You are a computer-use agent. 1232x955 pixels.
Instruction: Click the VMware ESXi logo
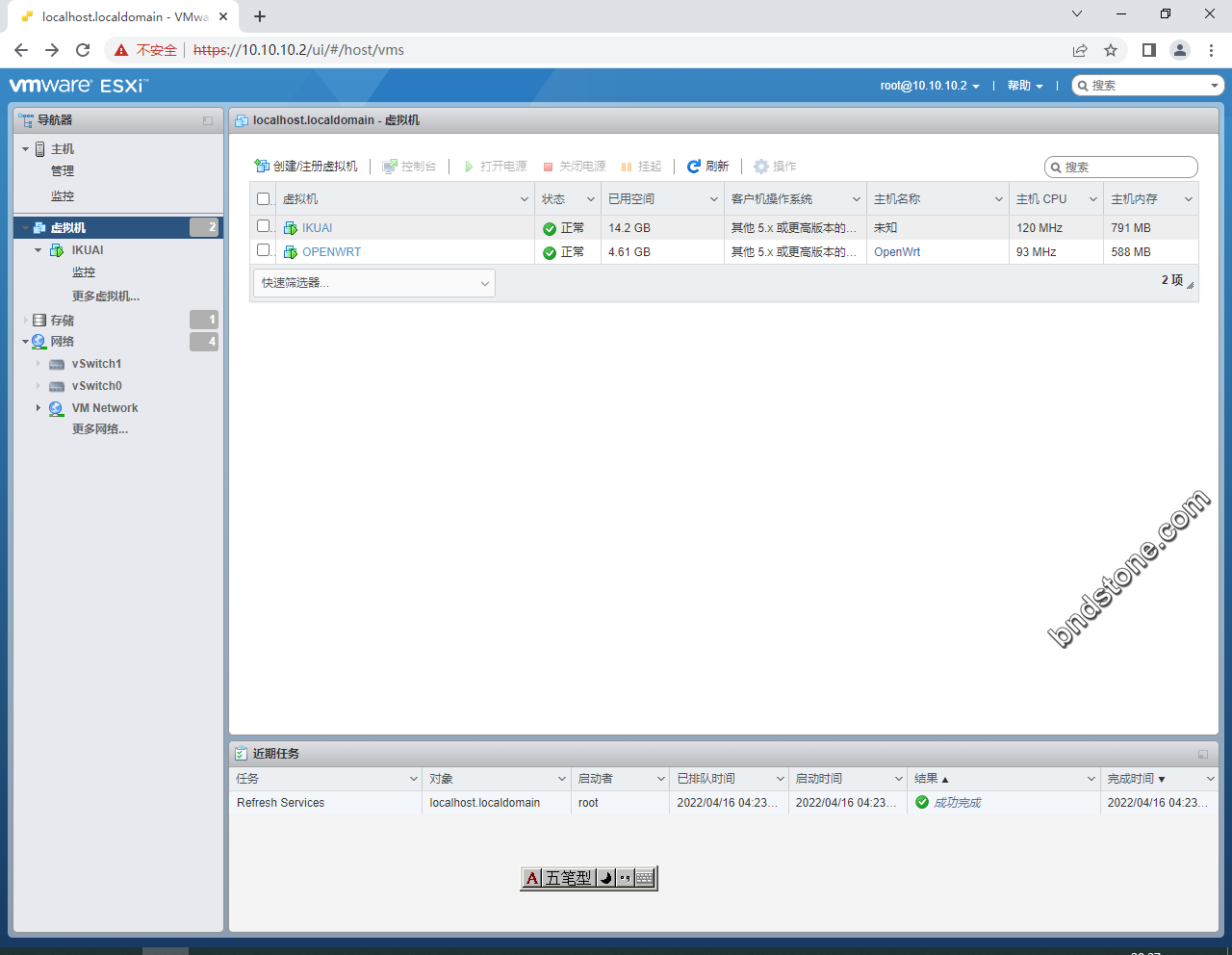(x=79, y=86)
